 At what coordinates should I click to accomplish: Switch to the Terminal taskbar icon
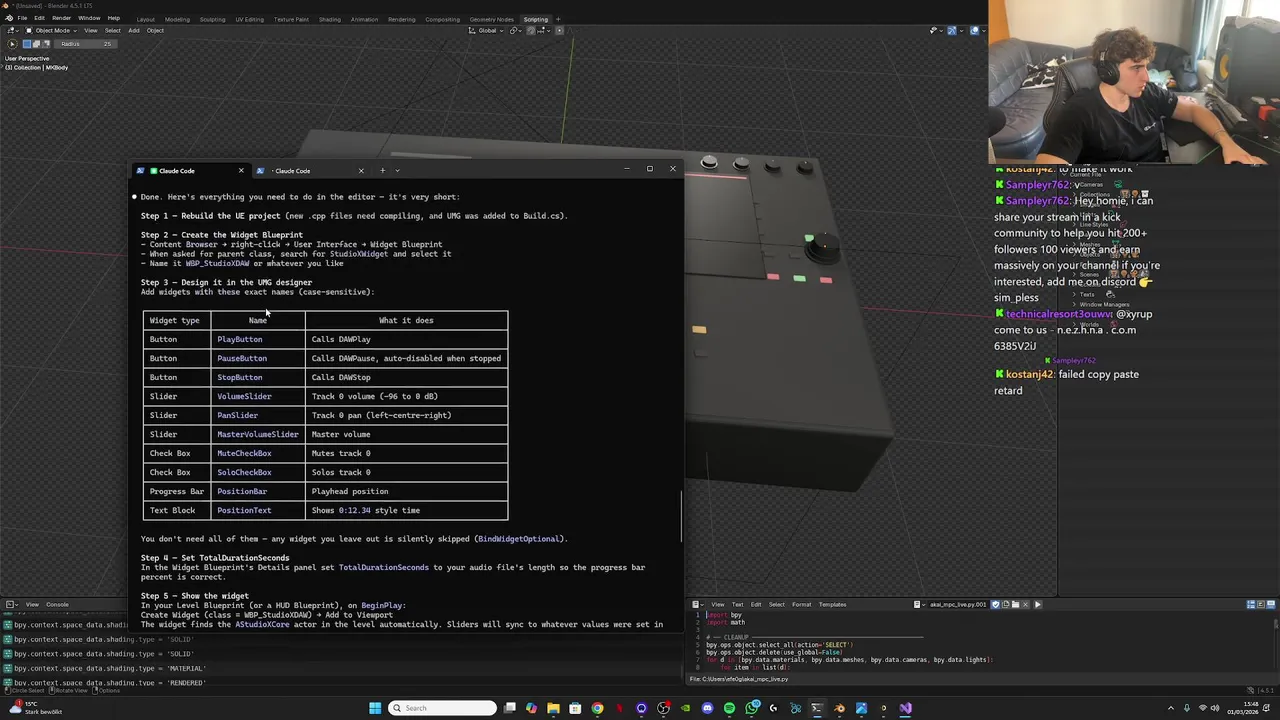pyautogui.click(x=817, y=708)
